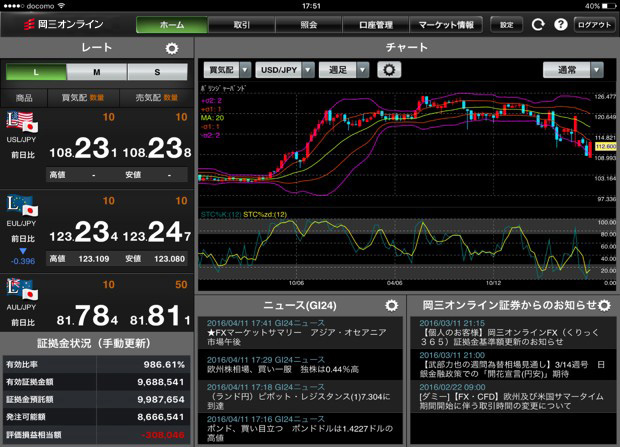Open the USD/JPY currency pair dropdown

click(x=285, y=70)
